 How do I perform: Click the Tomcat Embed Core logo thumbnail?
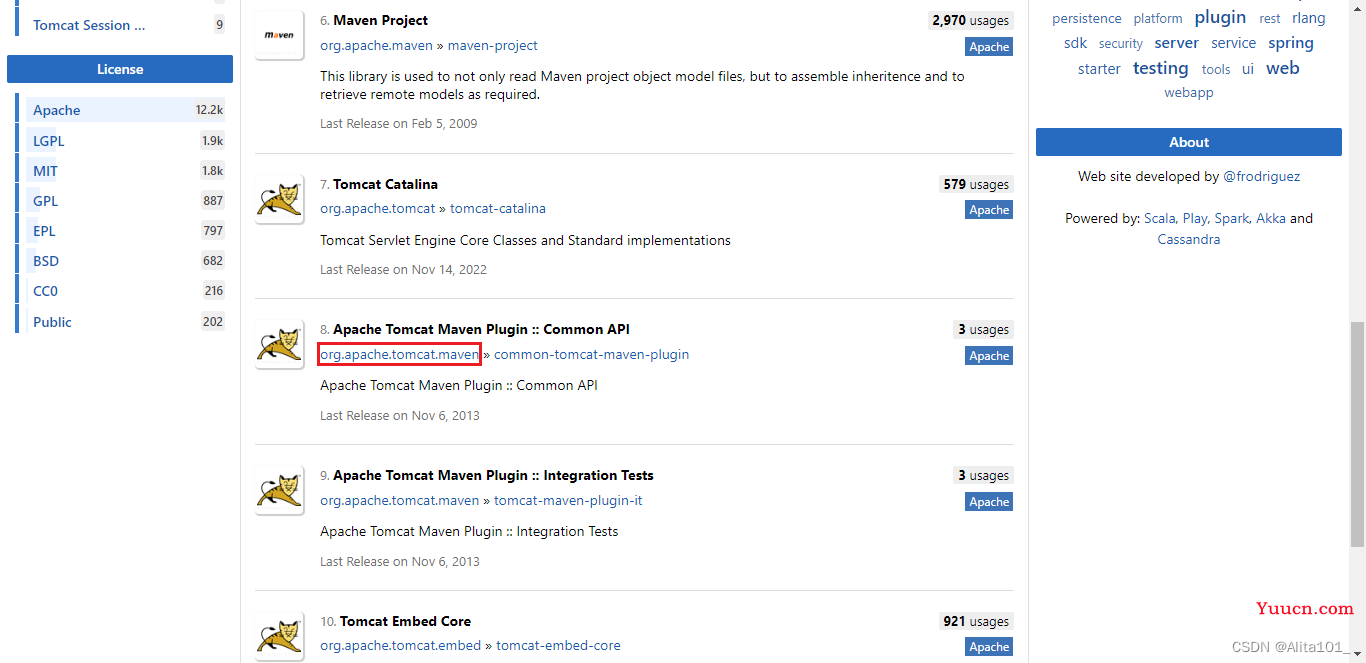279,636
